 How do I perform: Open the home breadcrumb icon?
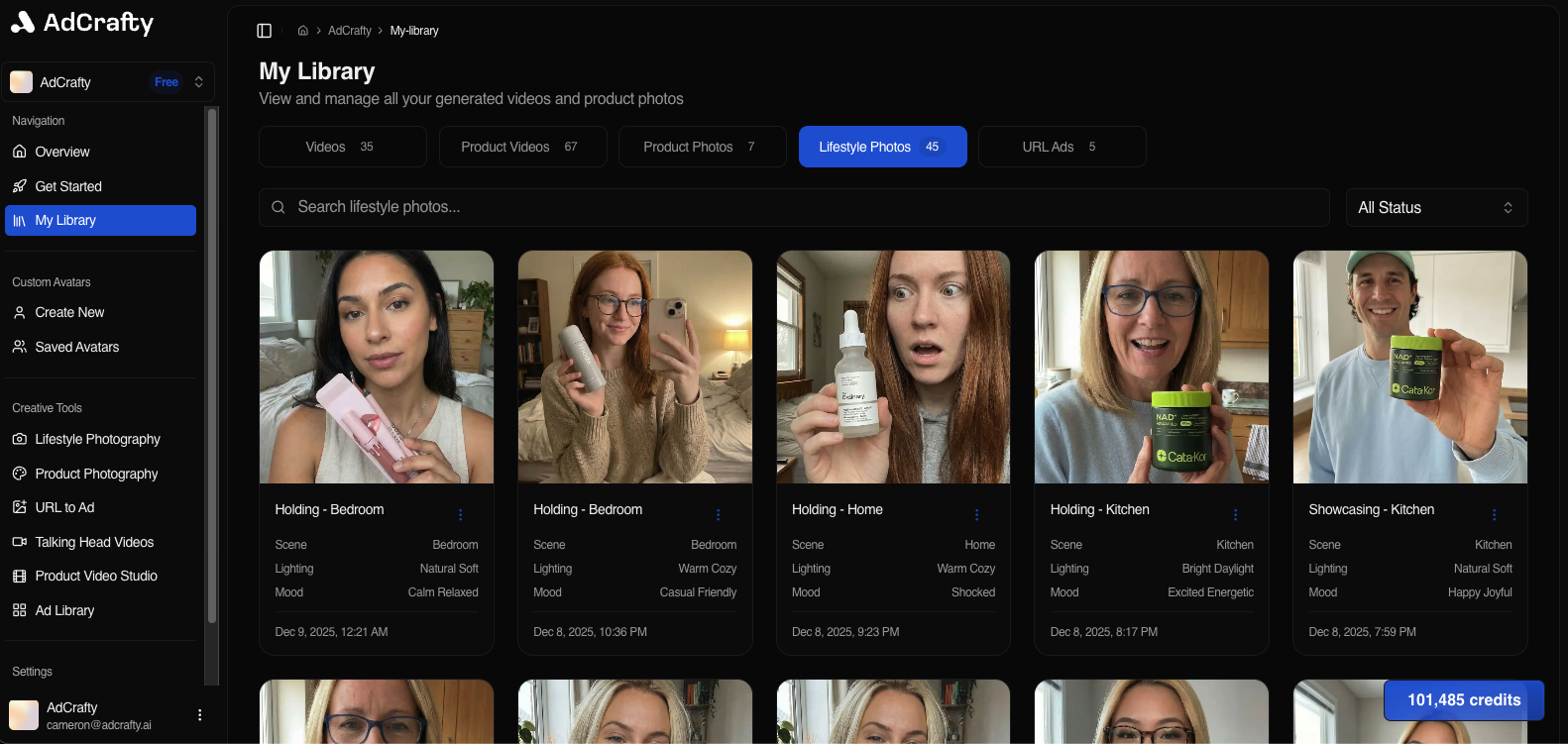(303, 31)
